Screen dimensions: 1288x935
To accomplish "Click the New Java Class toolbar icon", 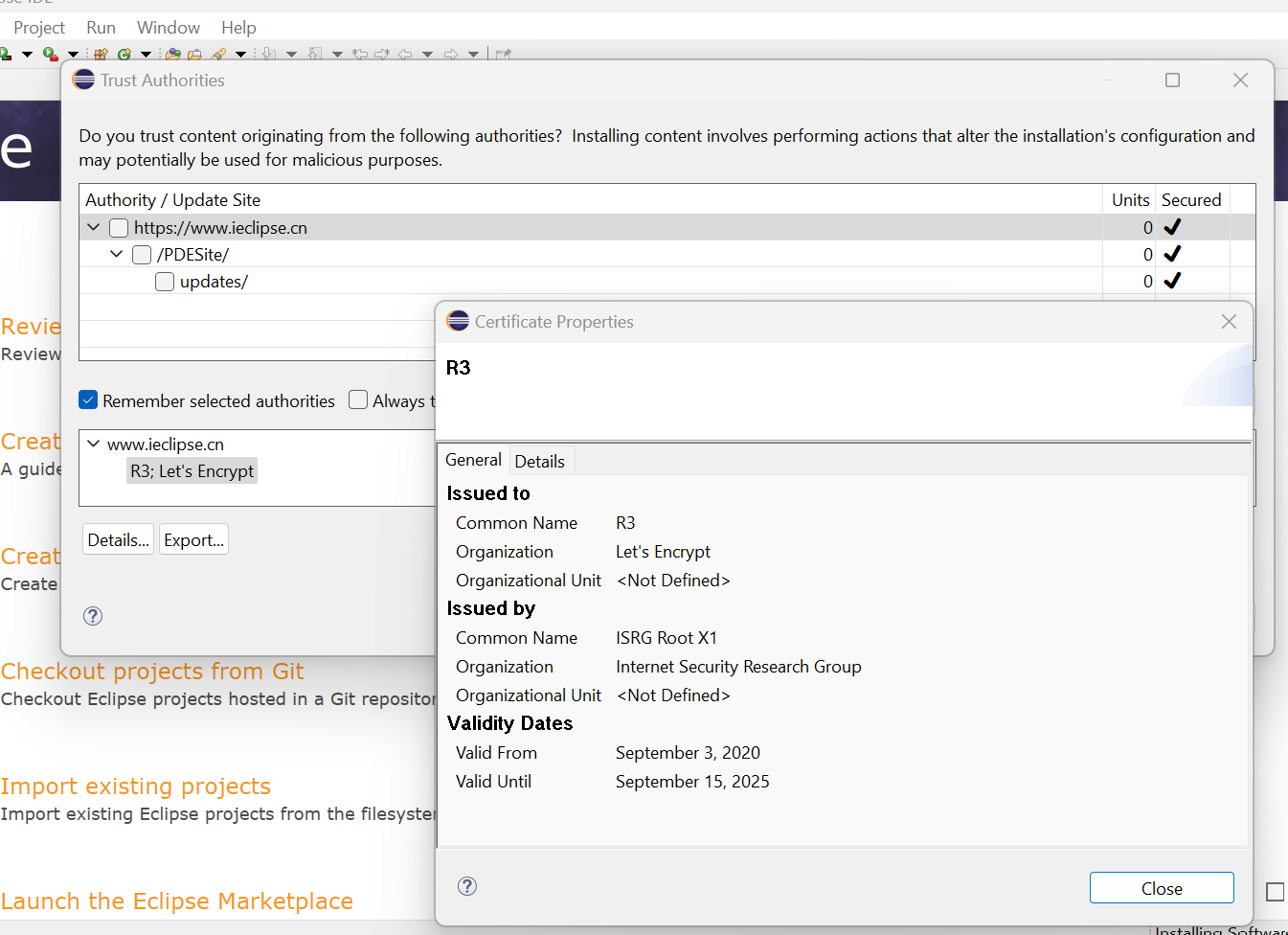I will tap(124, 54).
